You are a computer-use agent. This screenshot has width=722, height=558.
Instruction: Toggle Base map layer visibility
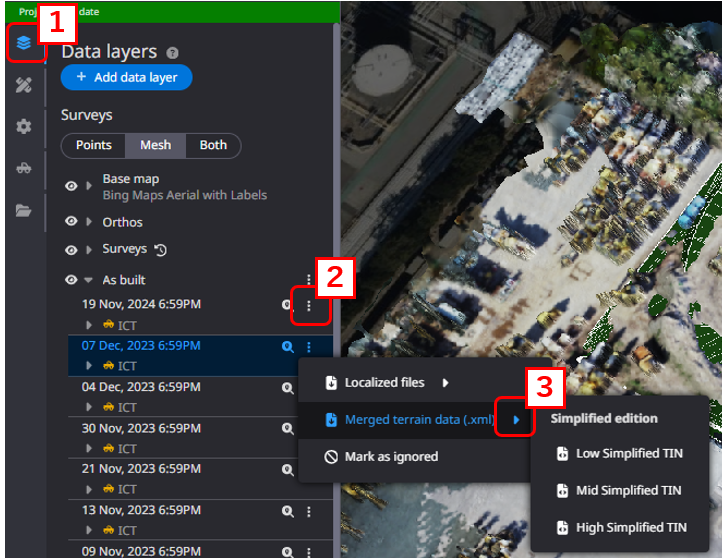click(71, 186)
